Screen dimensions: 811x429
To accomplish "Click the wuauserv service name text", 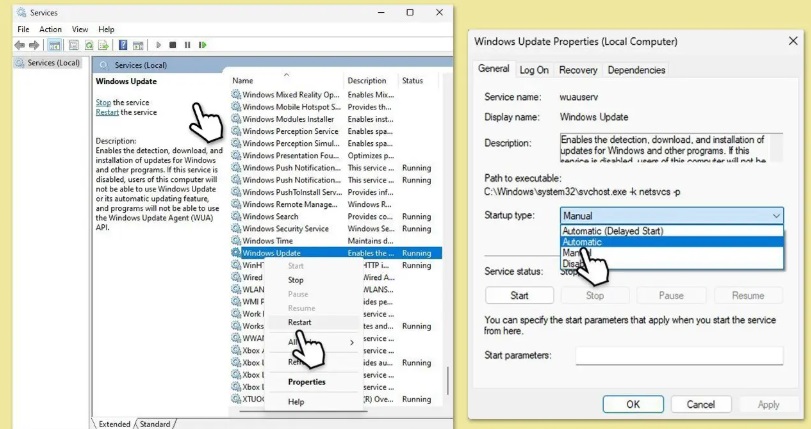I will click(x=578, y=97).
